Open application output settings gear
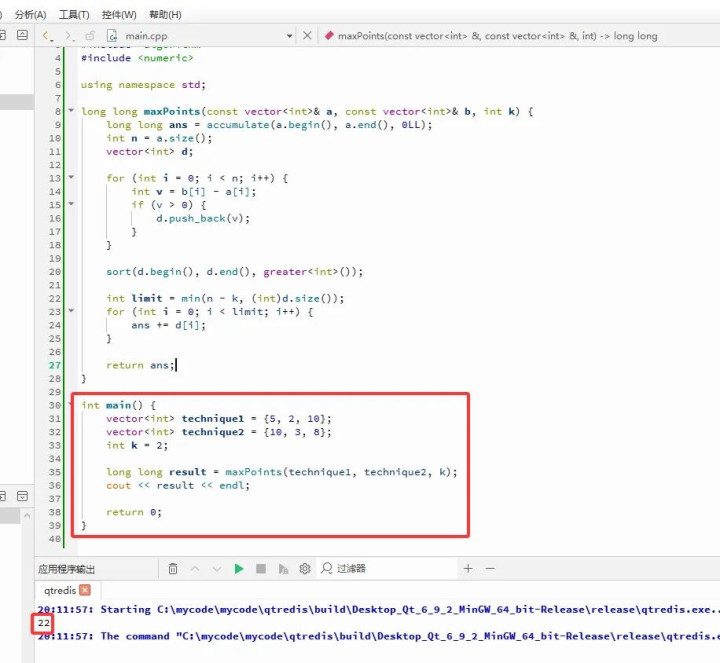 point(305,568)
